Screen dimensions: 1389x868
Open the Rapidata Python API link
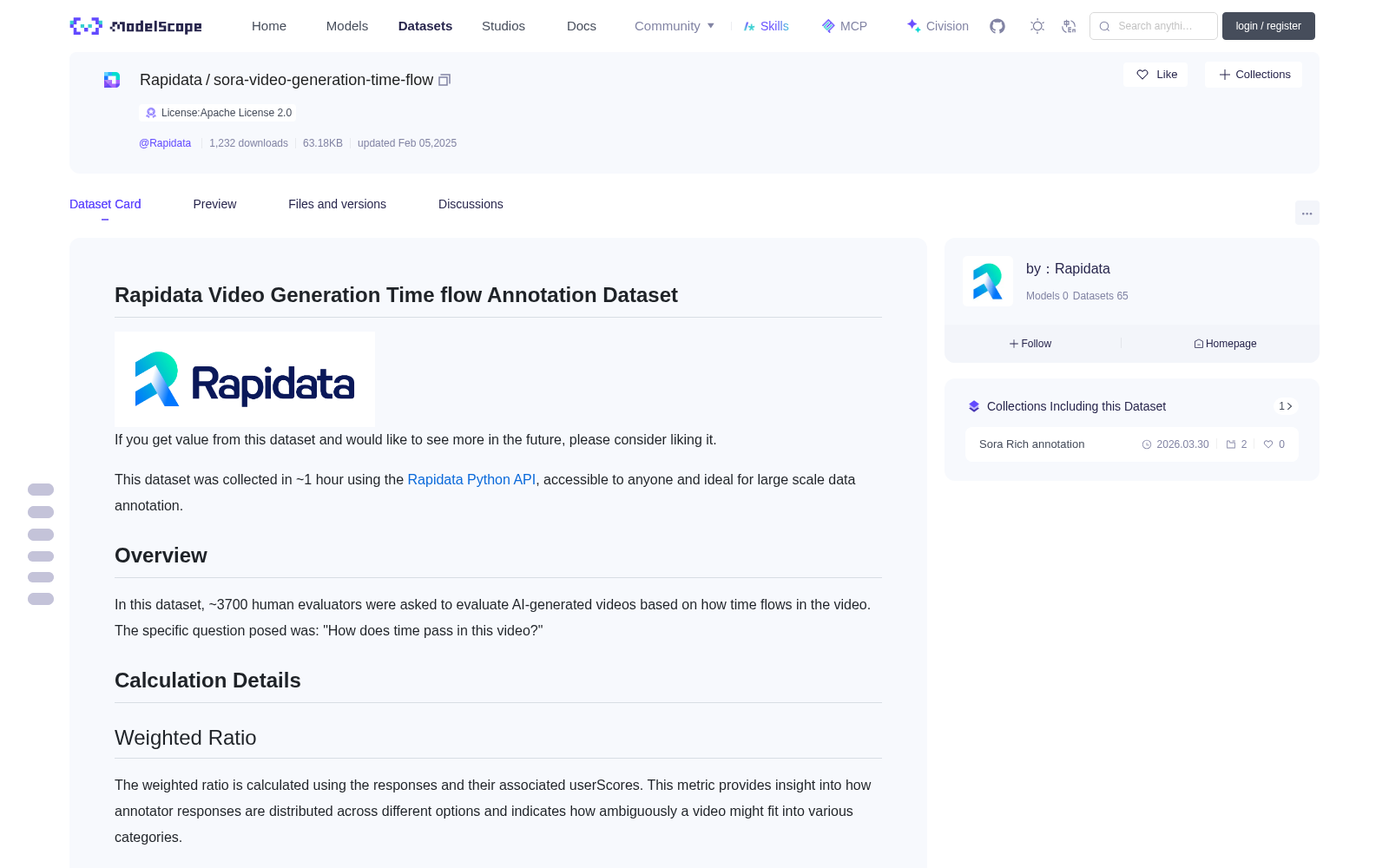coord(471,479)
